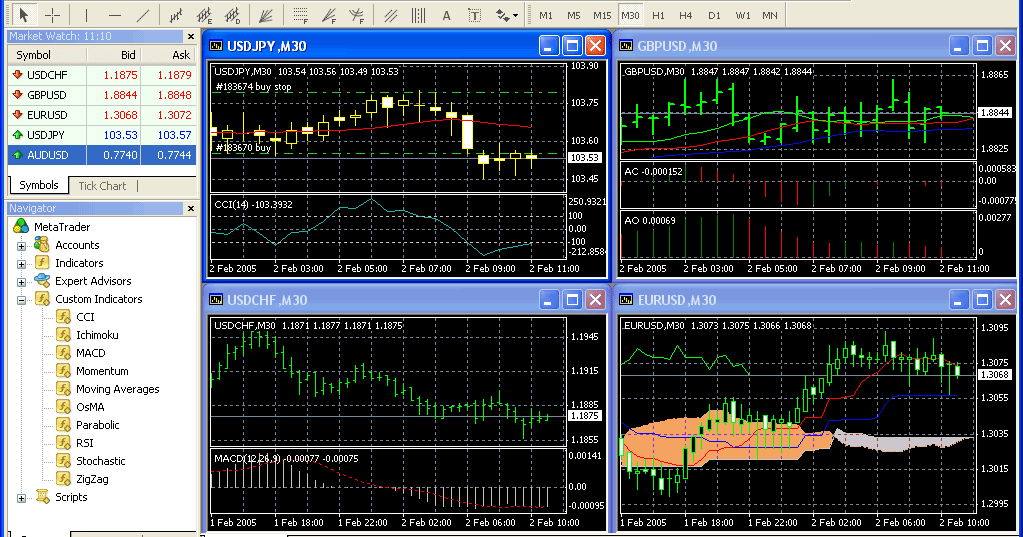Select the Fibonacci arcs tool
This screenshot has height=537, width=1023.
pyautogui.click(x=356, y=15)
